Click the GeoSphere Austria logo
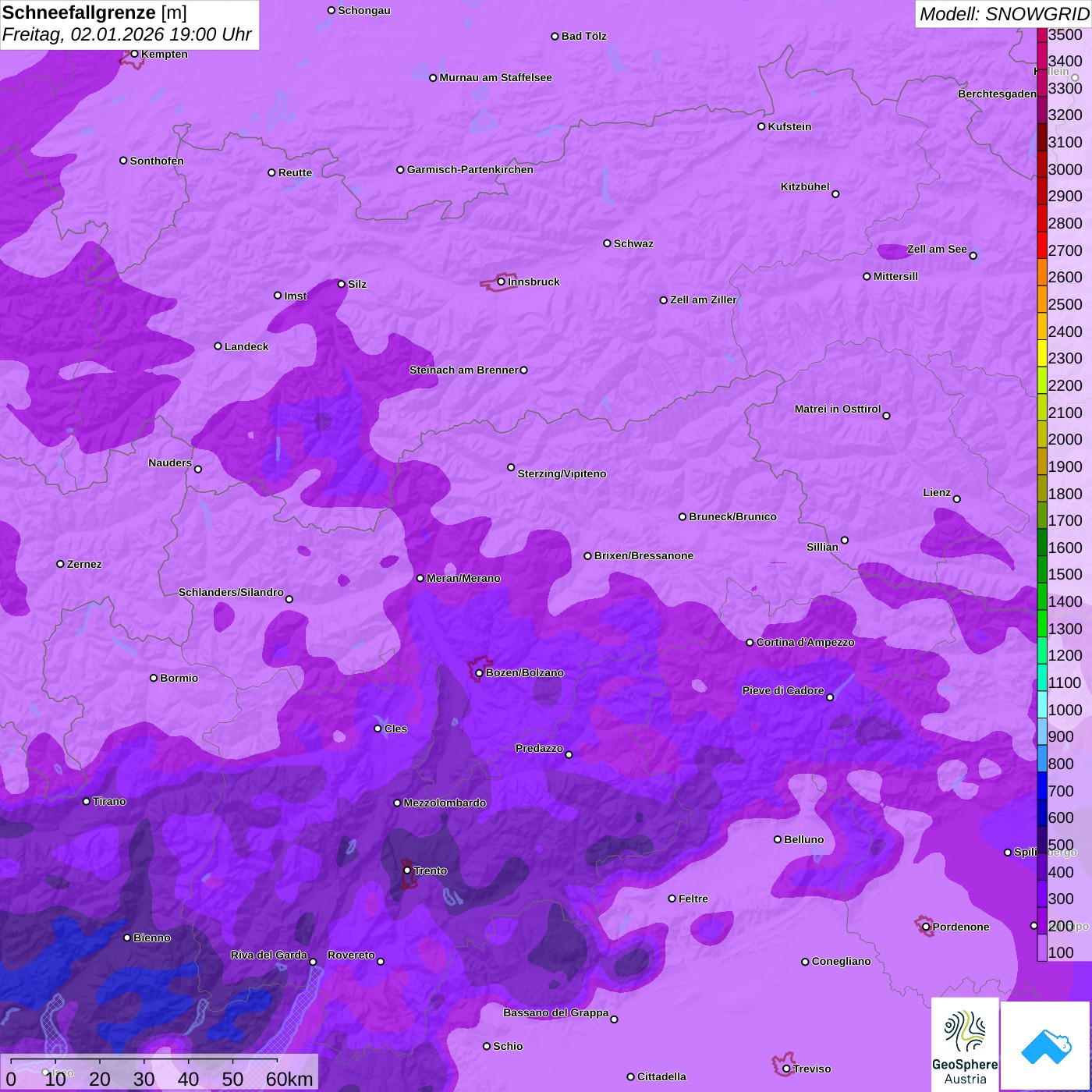This screenshot has height=1092, width=1092. 965,1046
